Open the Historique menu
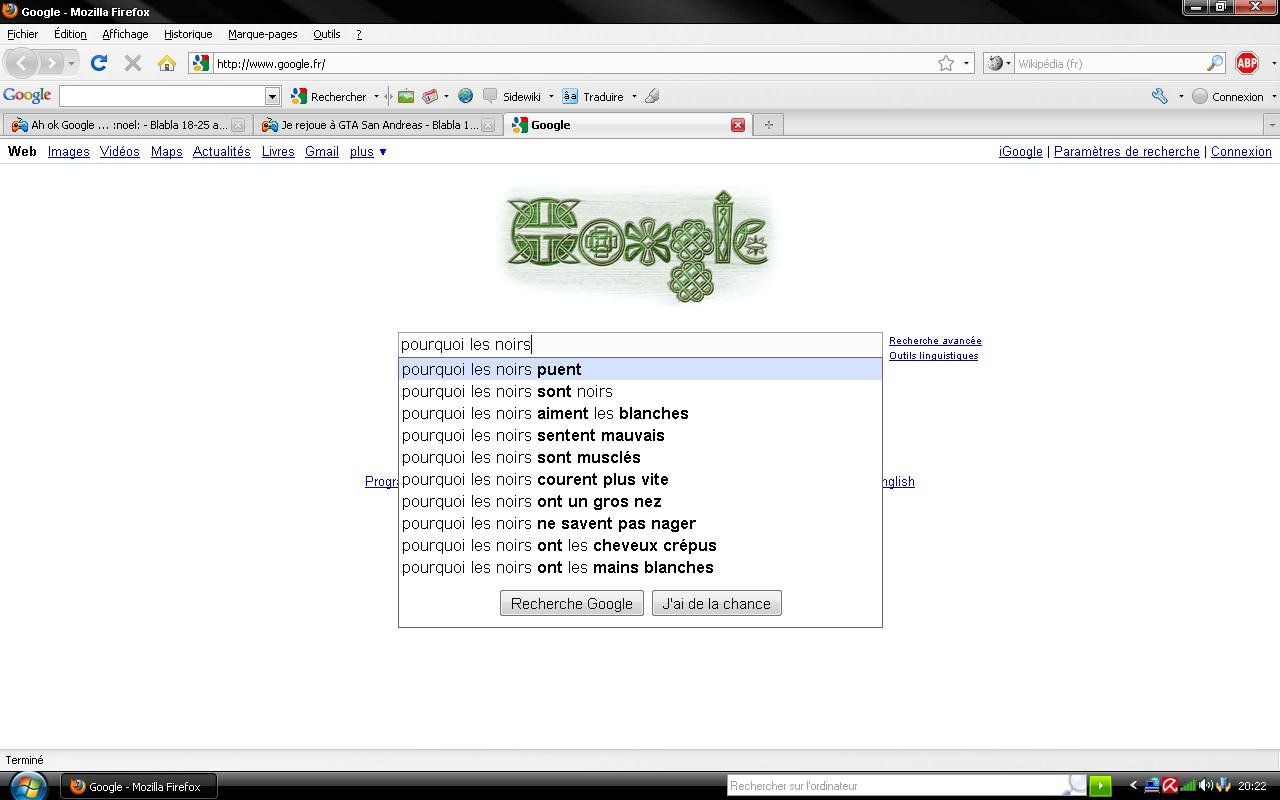The image size is (1280, 800). 188,34
